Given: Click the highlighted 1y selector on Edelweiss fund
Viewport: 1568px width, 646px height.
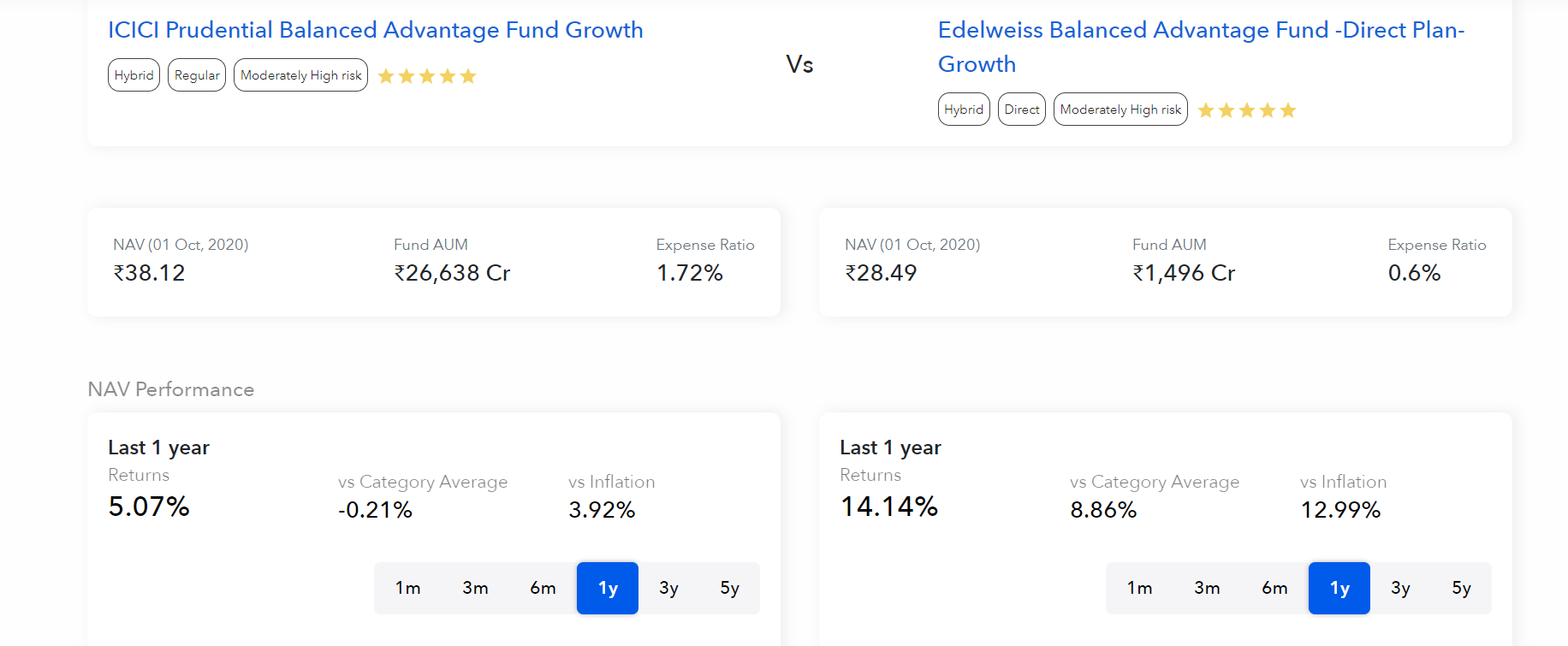Looking at the screenshot, I should 1339,588.
